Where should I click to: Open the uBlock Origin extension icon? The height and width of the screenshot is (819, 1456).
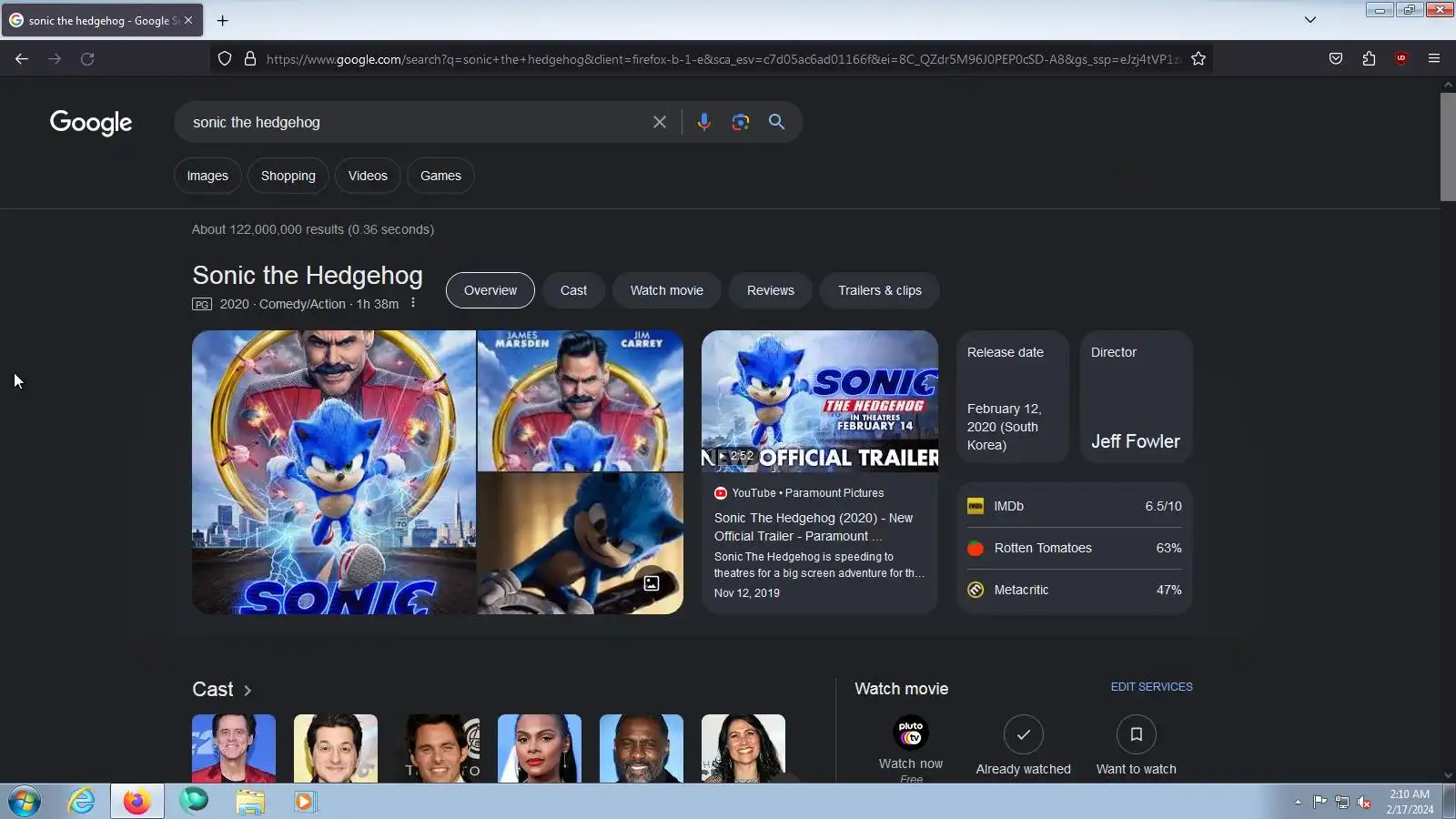[x=1401, y=59]
